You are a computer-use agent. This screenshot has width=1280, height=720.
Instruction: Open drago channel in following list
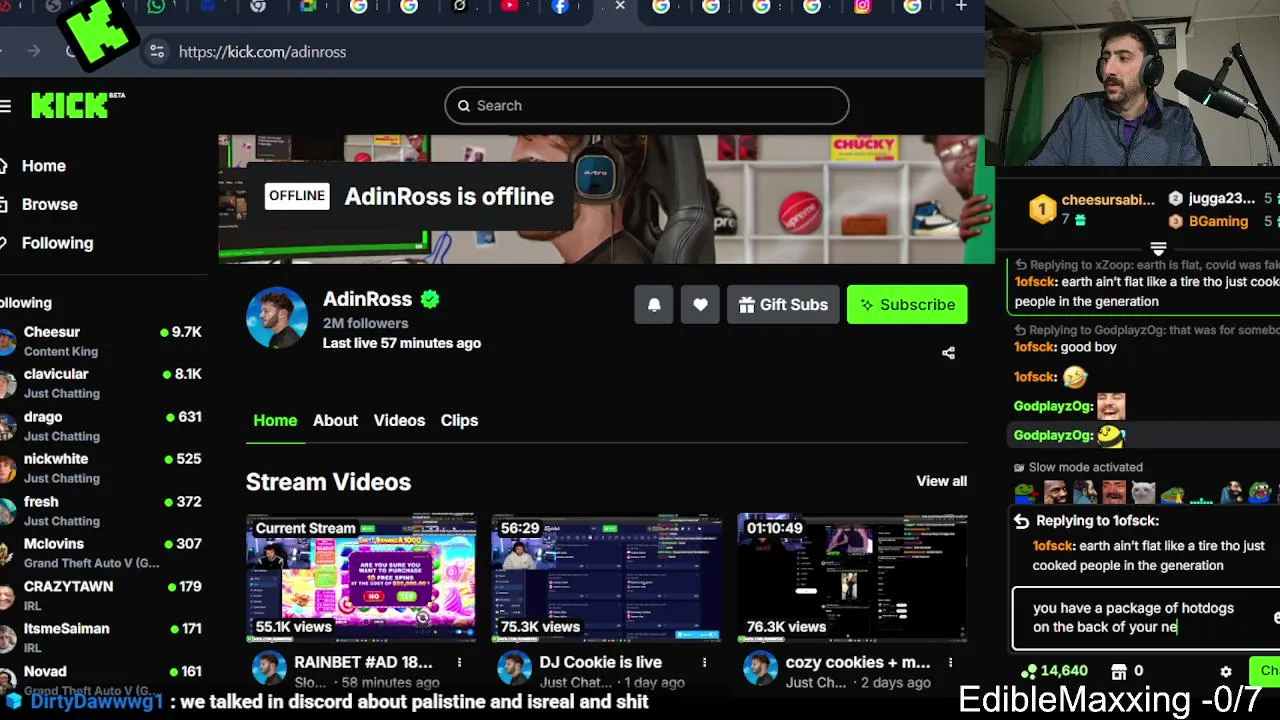click(x=101, y=426)
